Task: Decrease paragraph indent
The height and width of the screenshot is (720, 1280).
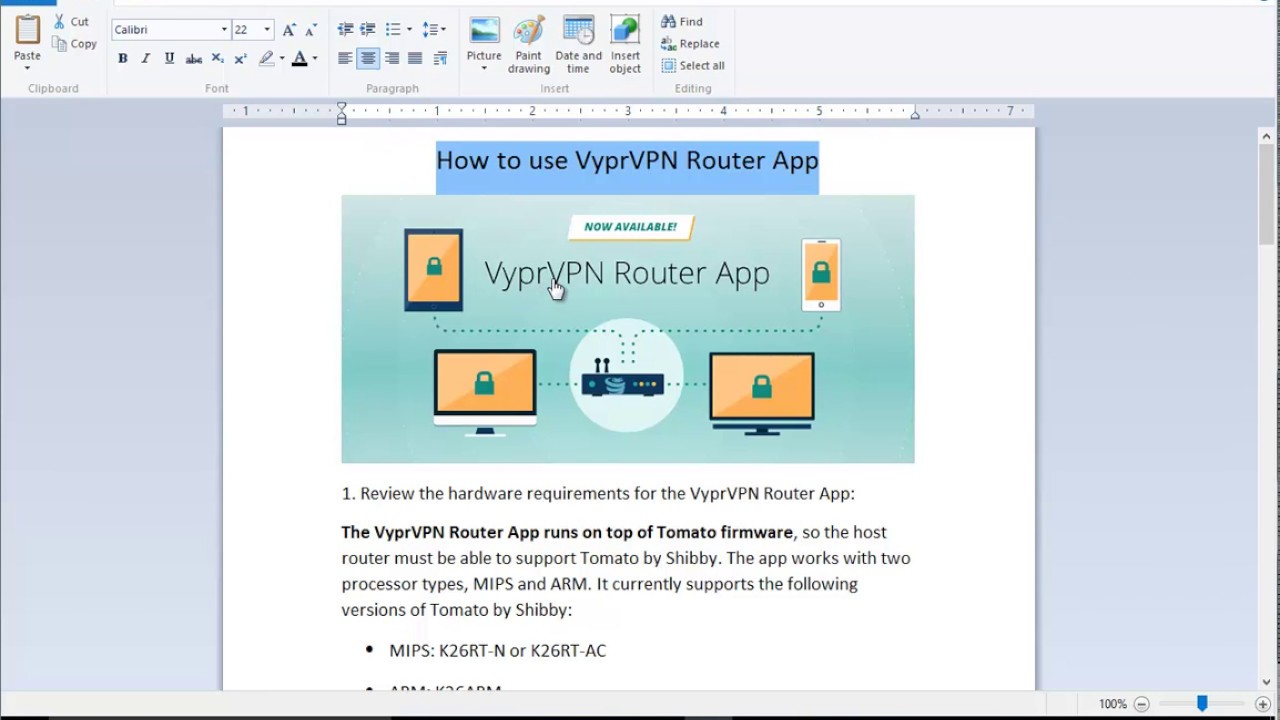Action: (x=345, y=30)
